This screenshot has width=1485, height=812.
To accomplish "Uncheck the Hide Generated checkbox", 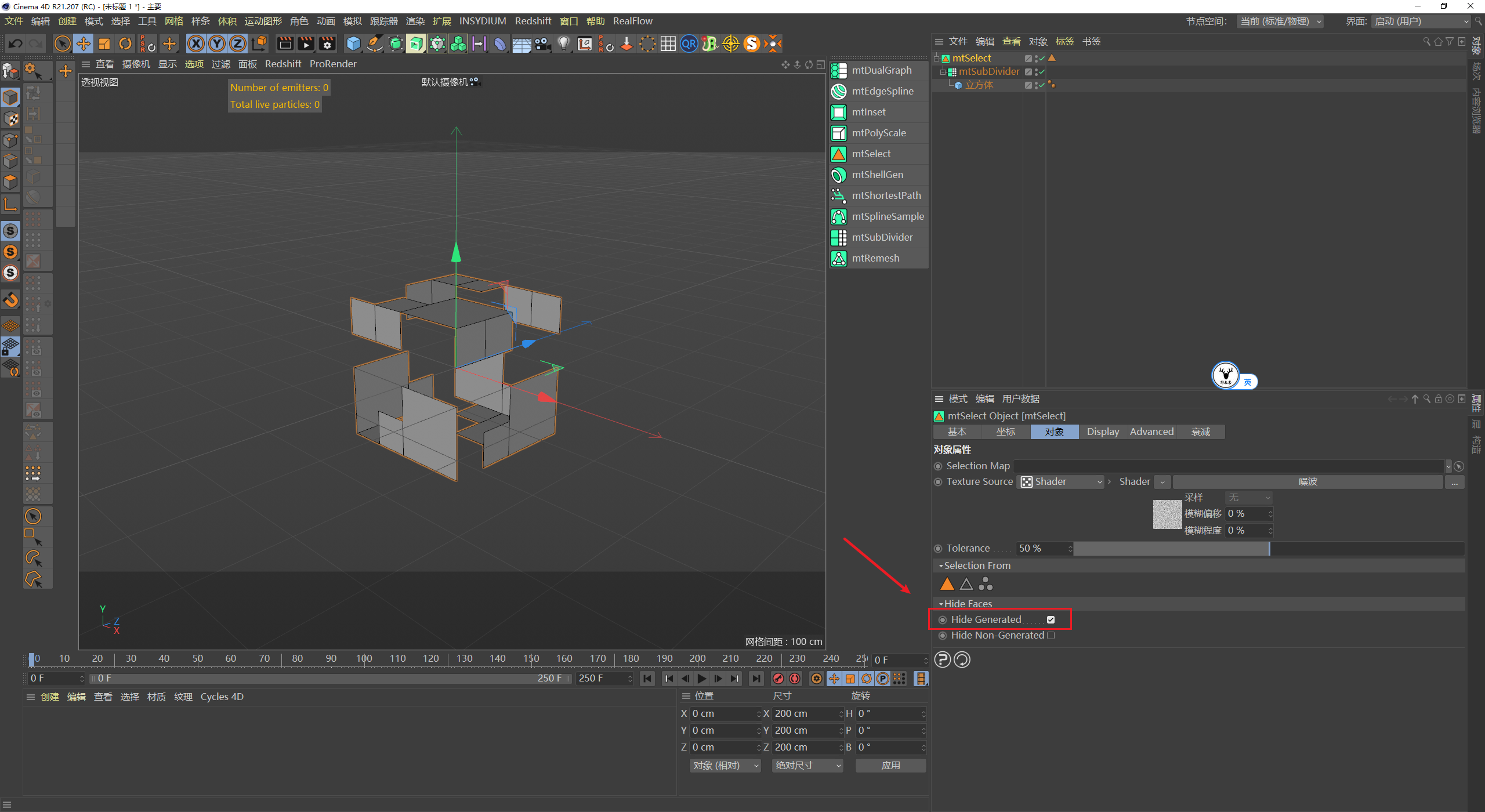I will click(1051, 619).
